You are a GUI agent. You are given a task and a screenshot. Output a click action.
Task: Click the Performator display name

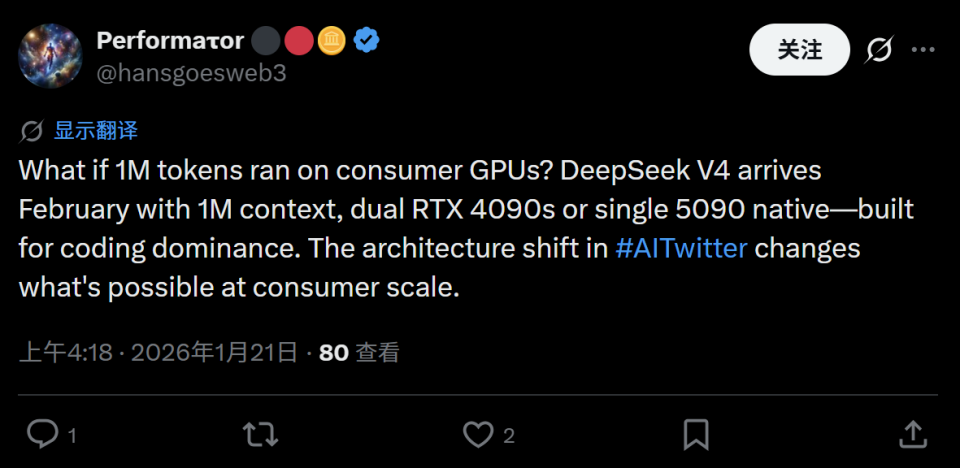pos(170,41)
